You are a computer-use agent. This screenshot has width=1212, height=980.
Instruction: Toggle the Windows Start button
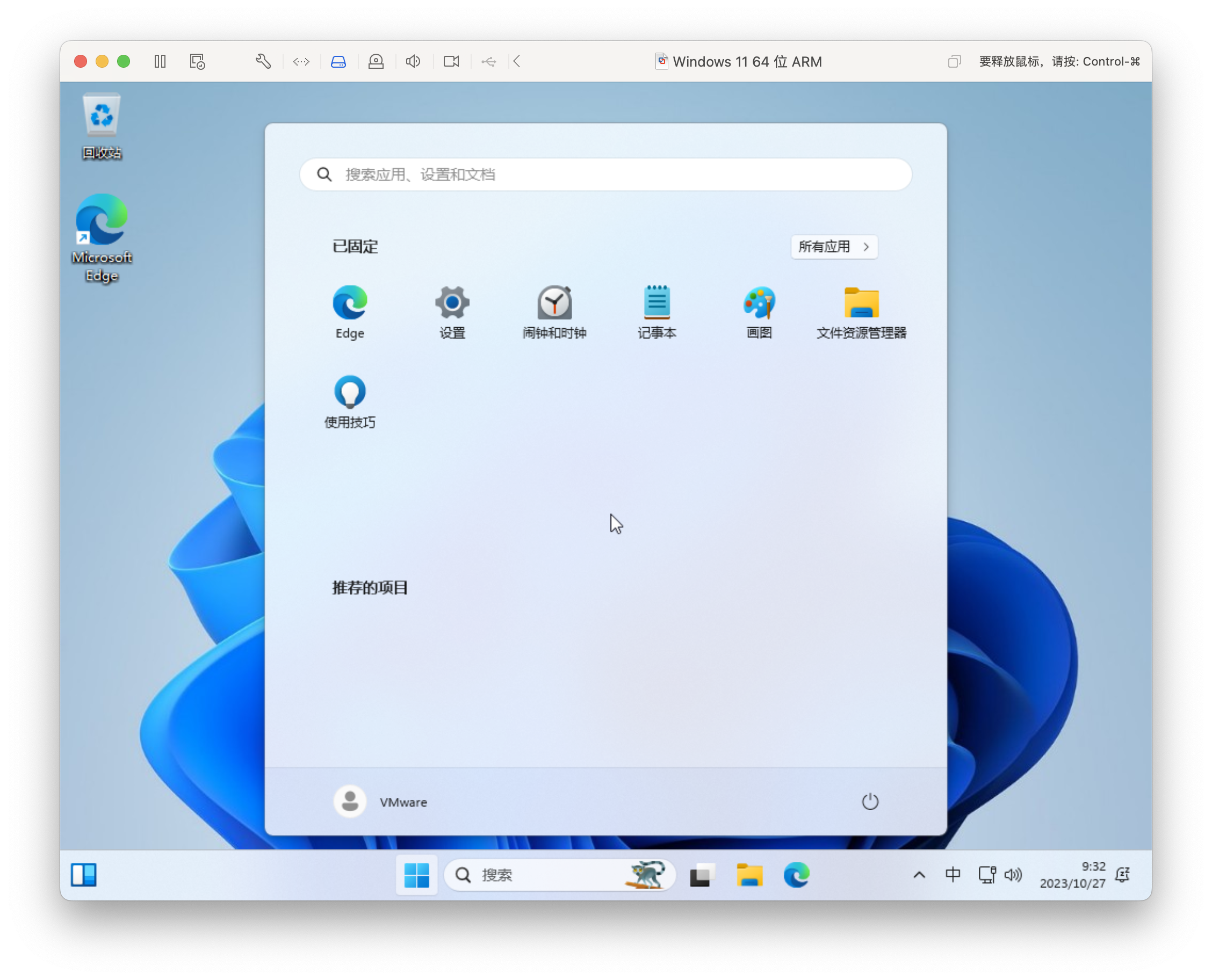tap(416, 875)
